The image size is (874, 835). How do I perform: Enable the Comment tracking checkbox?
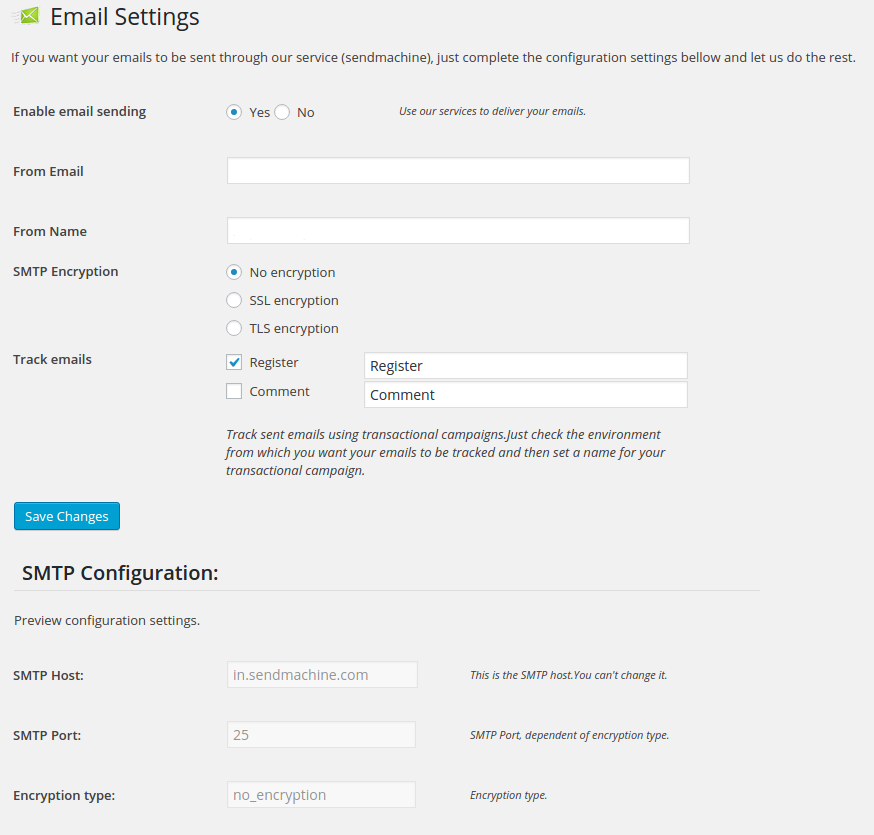pyautogui.click(x=234, y=391)
